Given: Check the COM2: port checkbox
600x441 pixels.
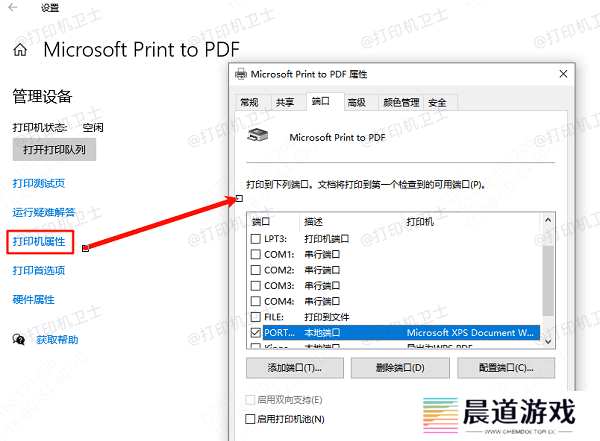Looking at the screenshot, I should (255, 270).
